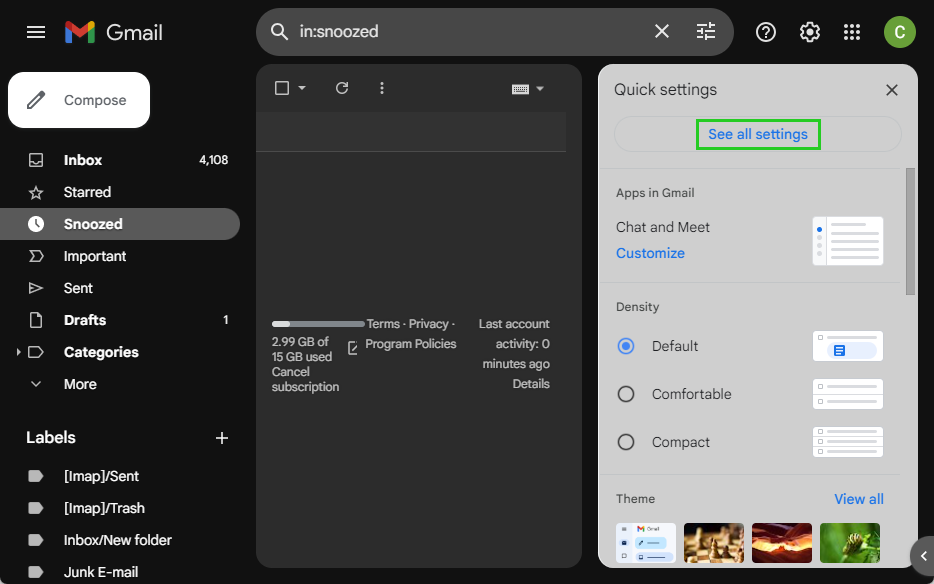
Task: Clear the search with the X icon
Action: click(662, 32)
